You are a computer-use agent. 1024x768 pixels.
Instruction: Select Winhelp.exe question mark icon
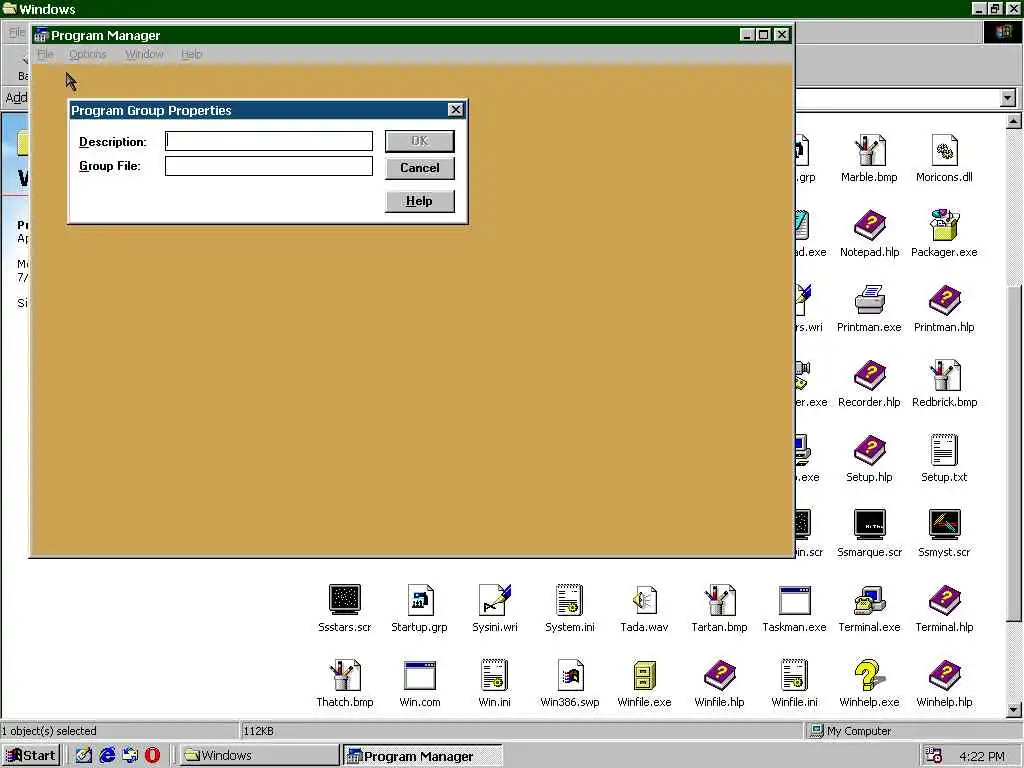[x=869, y=675]
